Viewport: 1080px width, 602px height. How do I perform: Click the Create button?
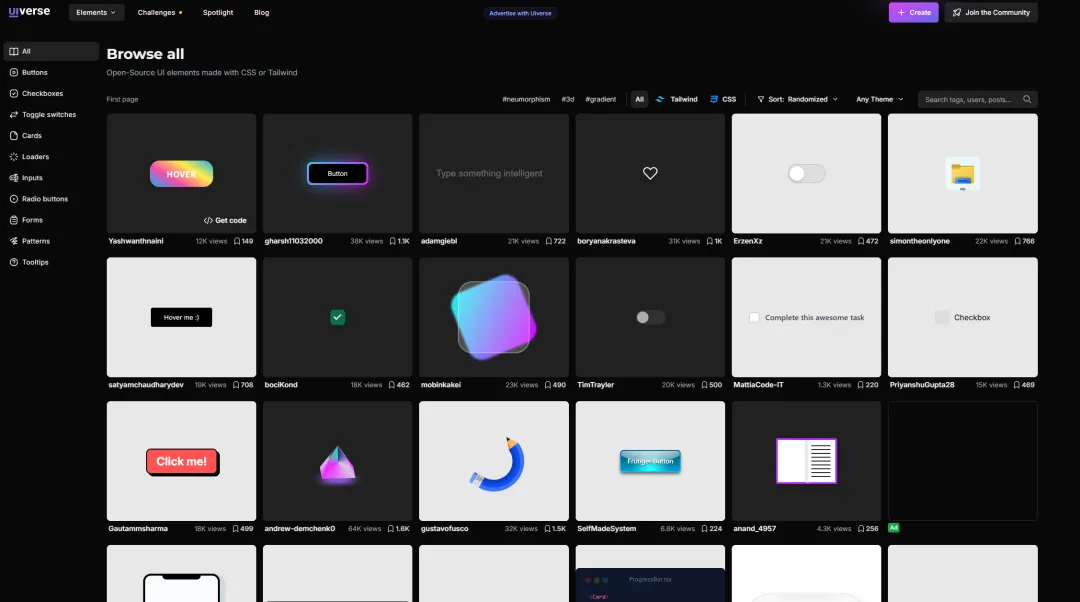(913, 12)
